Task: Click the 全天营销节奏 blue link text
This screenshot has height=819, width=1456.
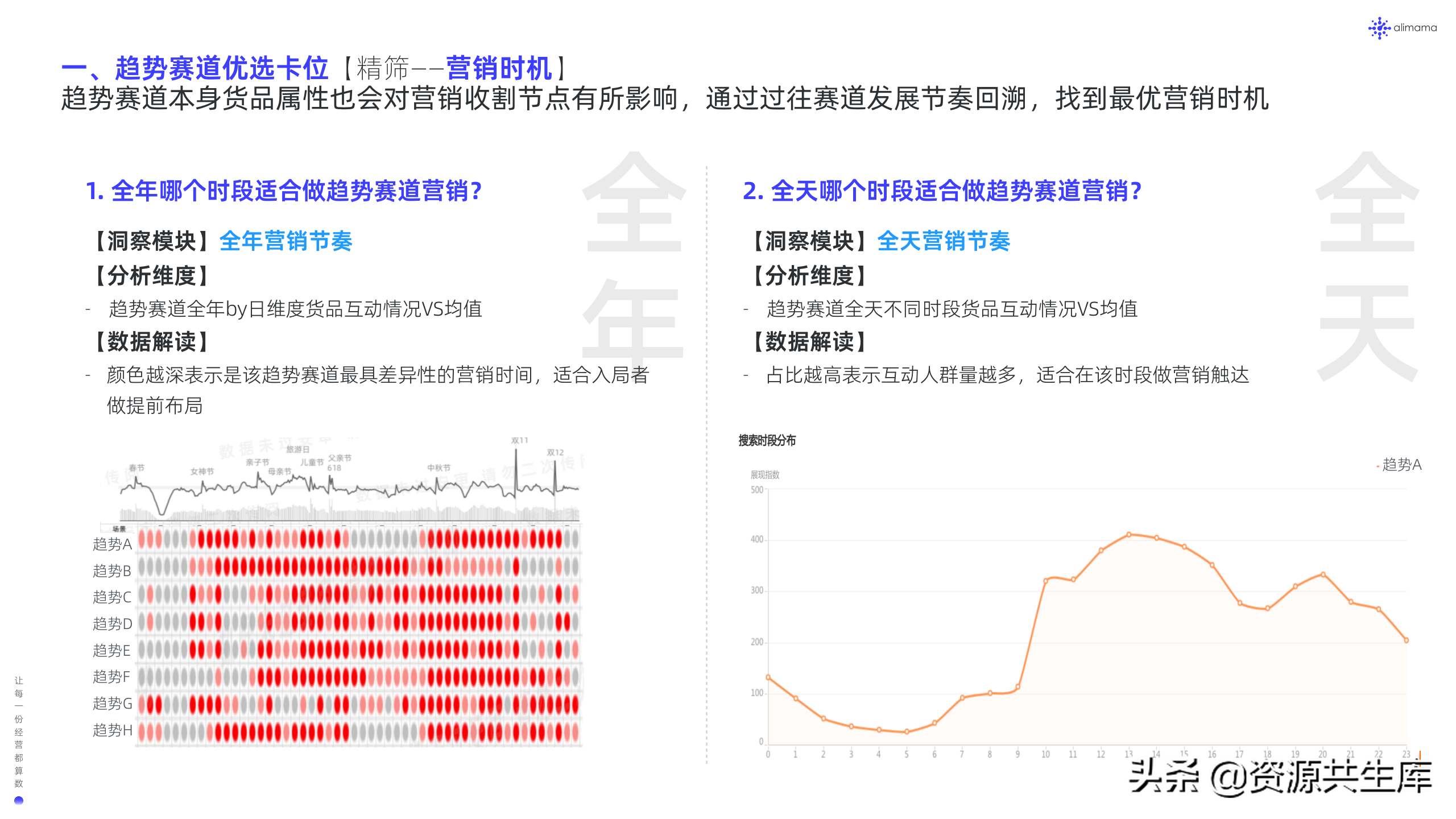Action: click(943, 241)
